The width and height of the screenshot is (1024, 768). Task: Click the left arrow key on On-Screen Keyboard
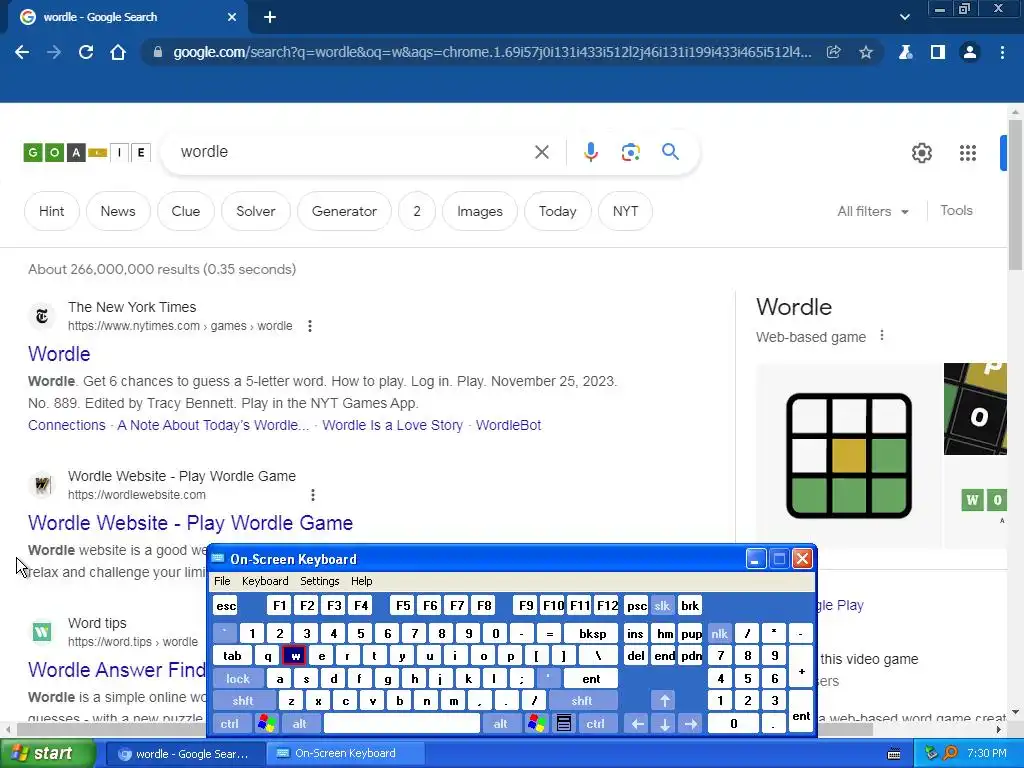[637, 724]
